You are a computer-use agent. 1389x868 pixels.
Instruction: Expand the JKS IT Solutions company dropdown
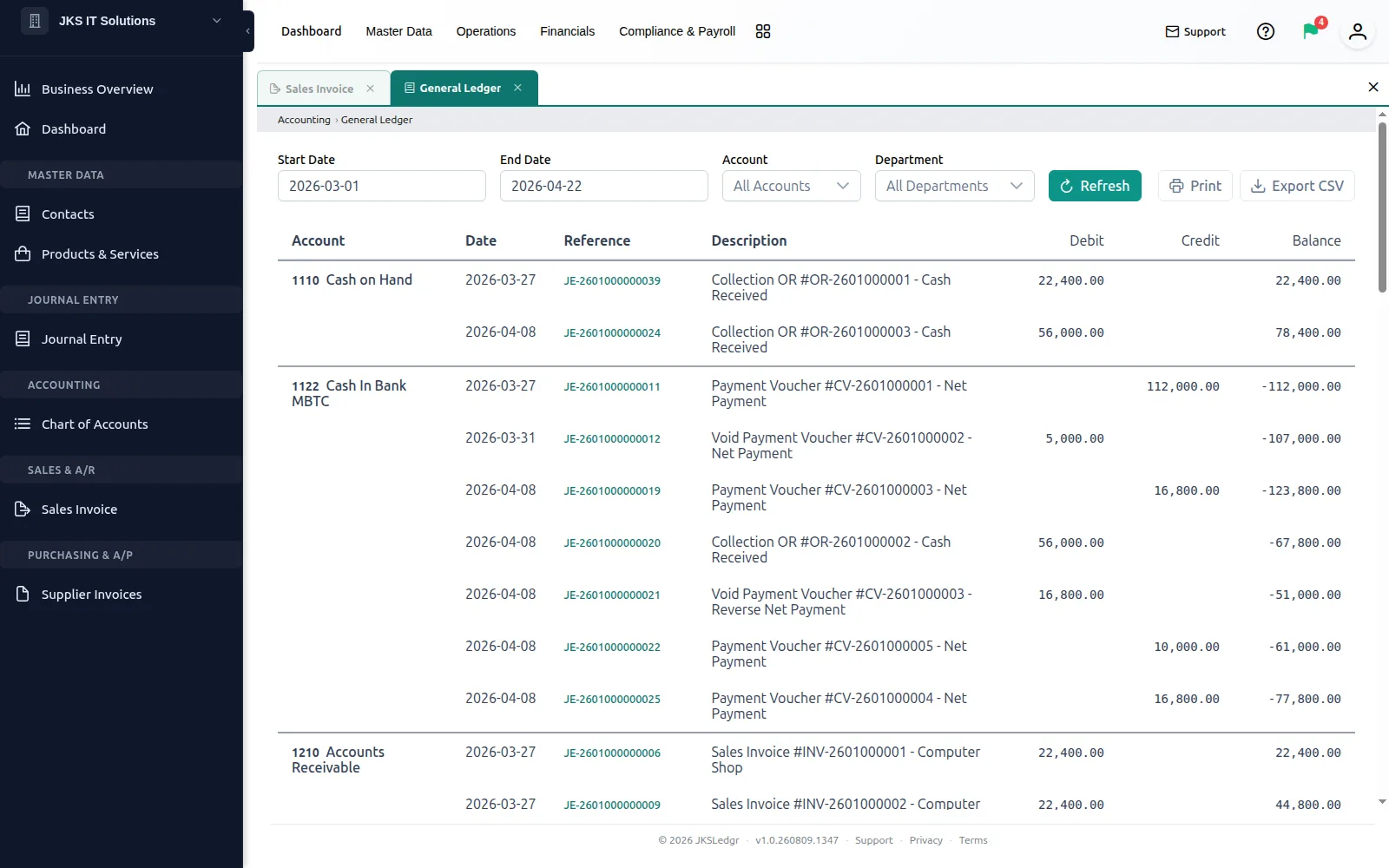217,21
